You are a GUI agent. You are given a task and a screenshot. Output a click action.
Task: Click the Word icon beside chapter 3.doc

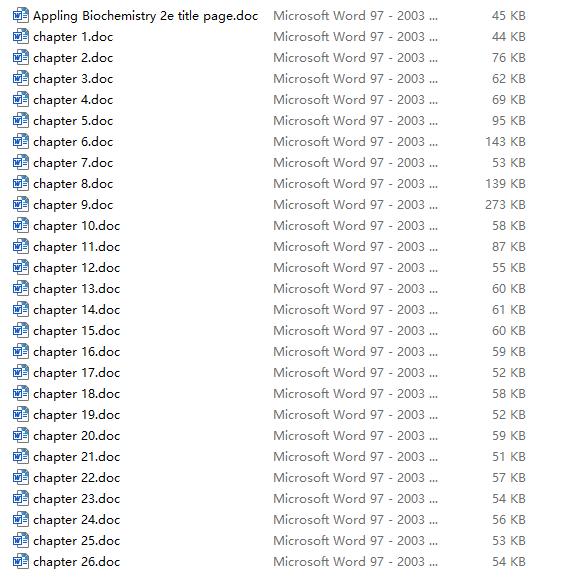pyautogui.click(x=21, y=78)
